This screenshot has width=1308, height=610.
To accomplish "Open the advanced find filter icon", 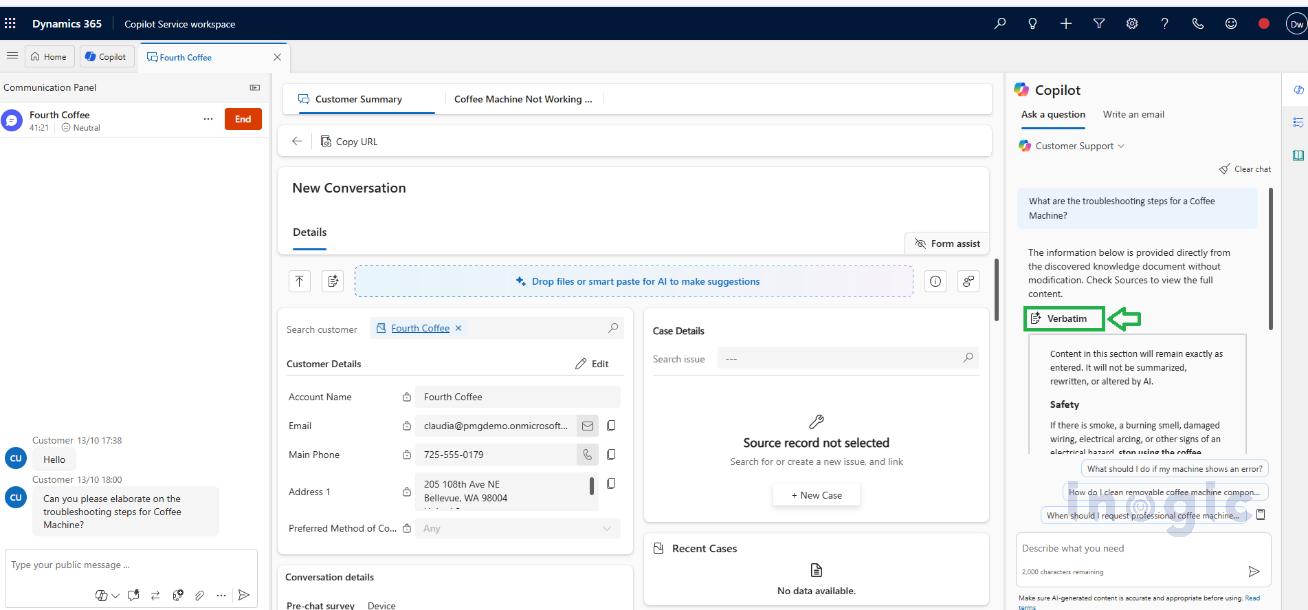I will [x=1099, y=23].
